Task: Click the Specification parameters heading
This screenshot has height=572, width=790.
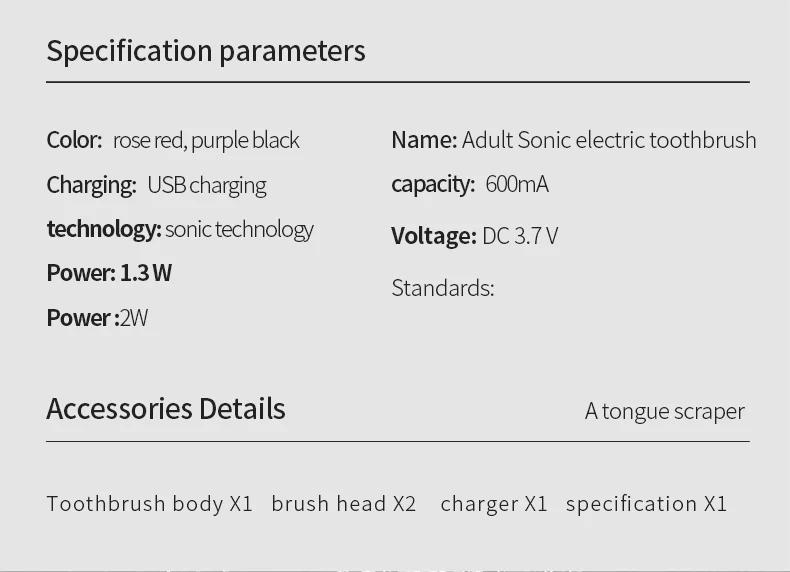Action: coord(206,51)
